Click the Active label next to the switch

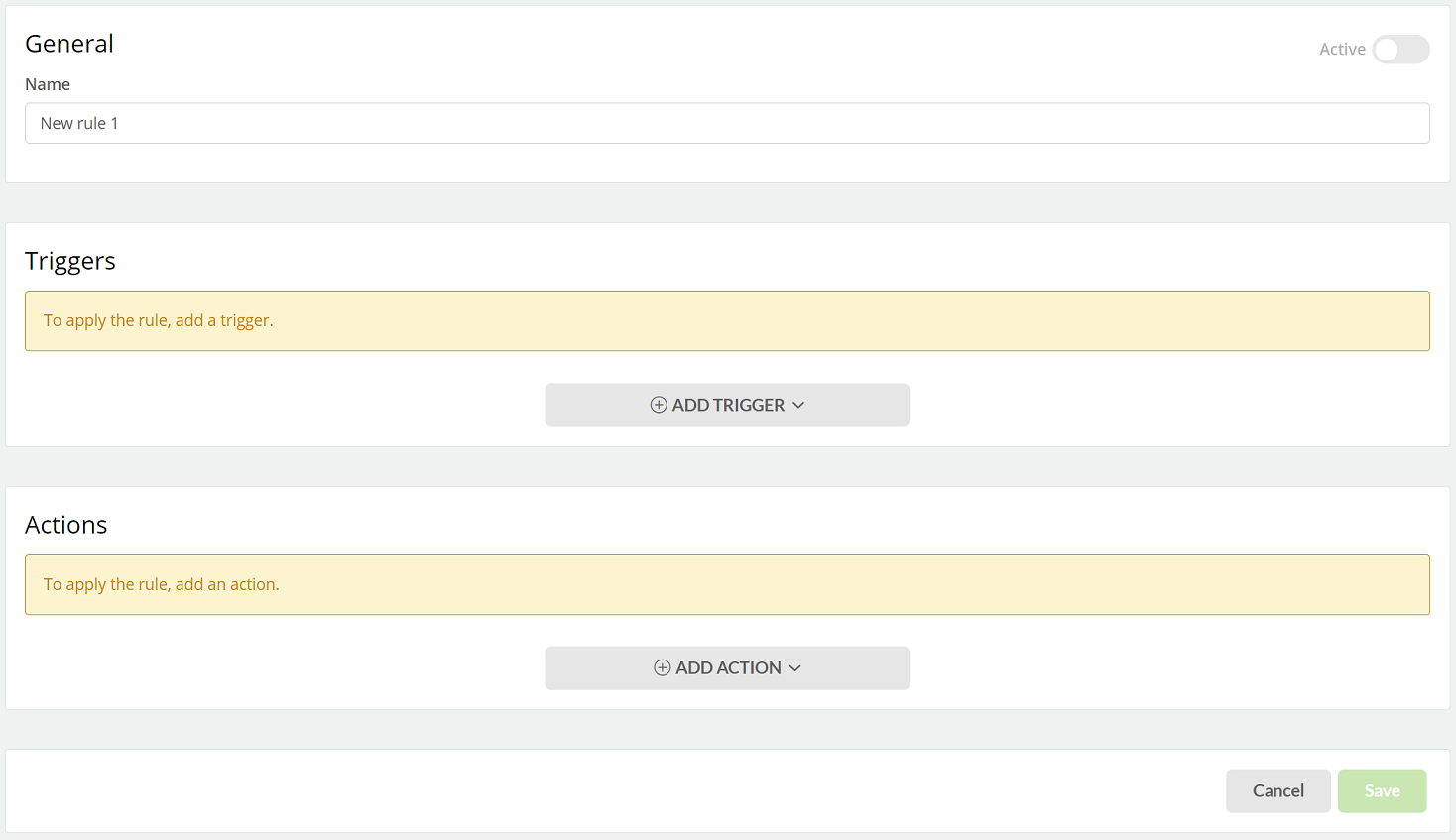[x=1342, y=49]
